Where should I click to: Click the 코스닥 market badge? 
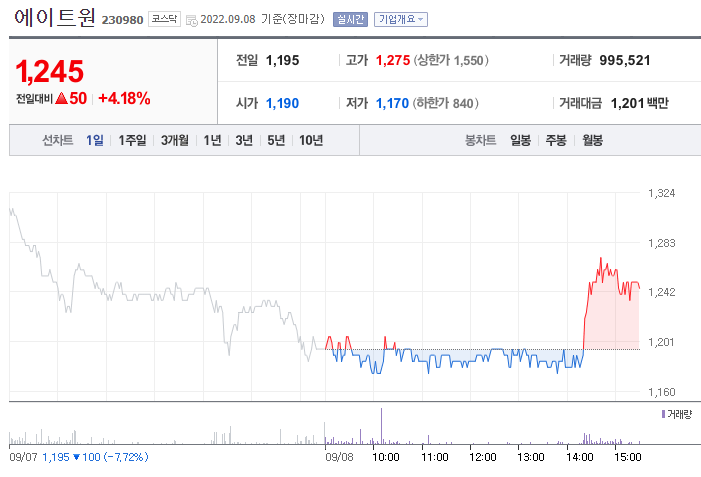pos(164,19)
